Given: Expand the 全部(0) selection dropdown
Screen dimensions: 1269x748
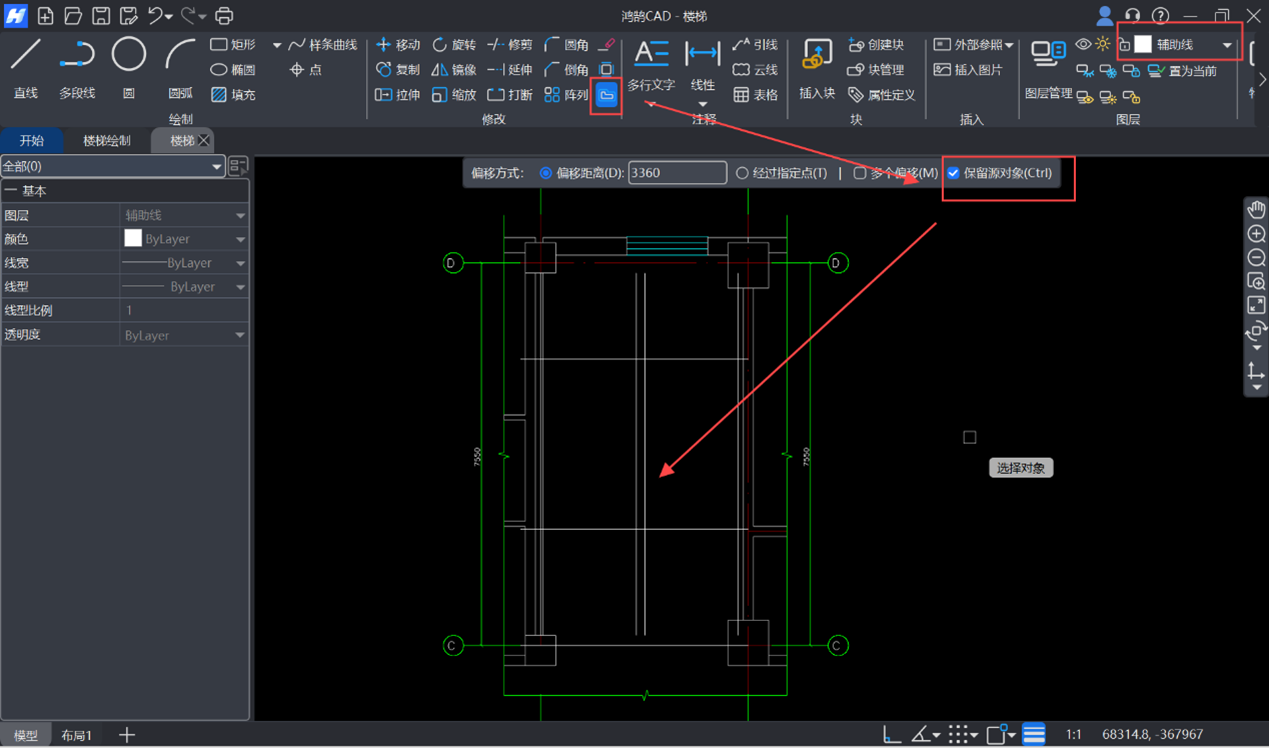Looking at the screenshot, I should coord(216,167).
